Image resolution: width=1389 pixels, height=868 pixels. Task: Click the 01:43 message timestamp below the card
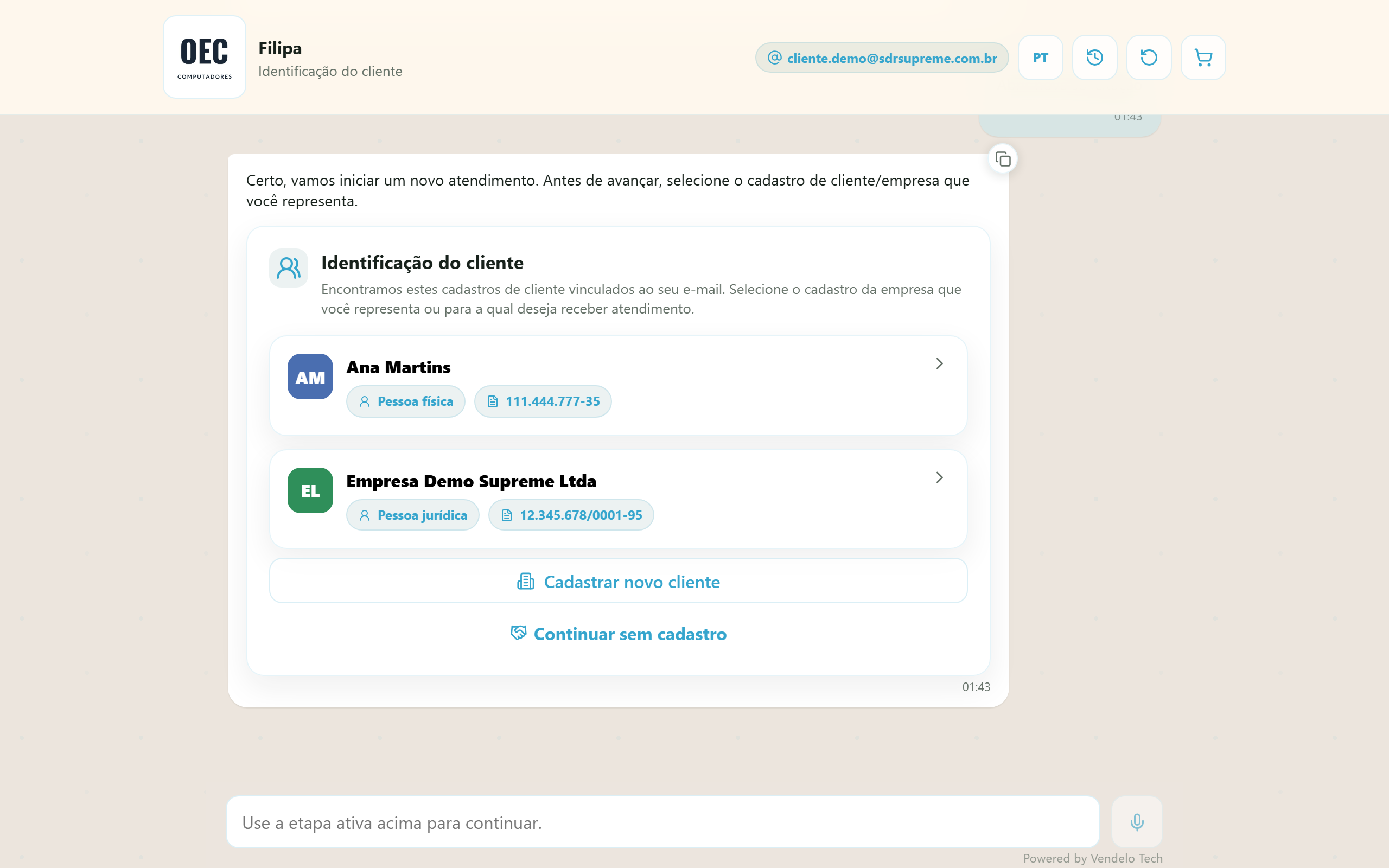[976, 687]
